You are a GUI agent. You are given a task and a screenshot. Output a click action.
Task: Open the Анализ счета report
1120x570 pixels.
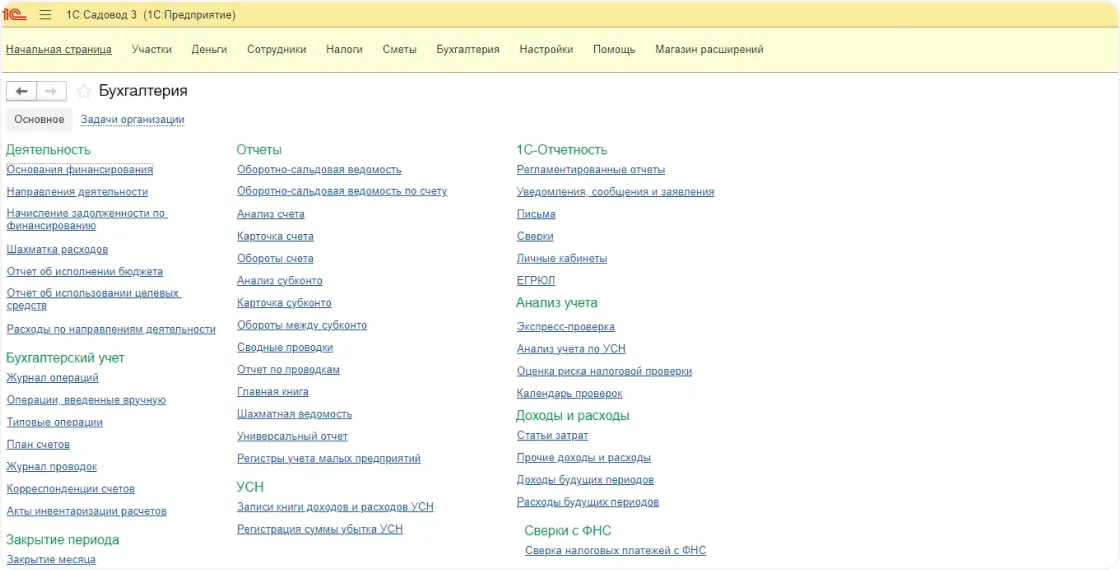(271, 214)
